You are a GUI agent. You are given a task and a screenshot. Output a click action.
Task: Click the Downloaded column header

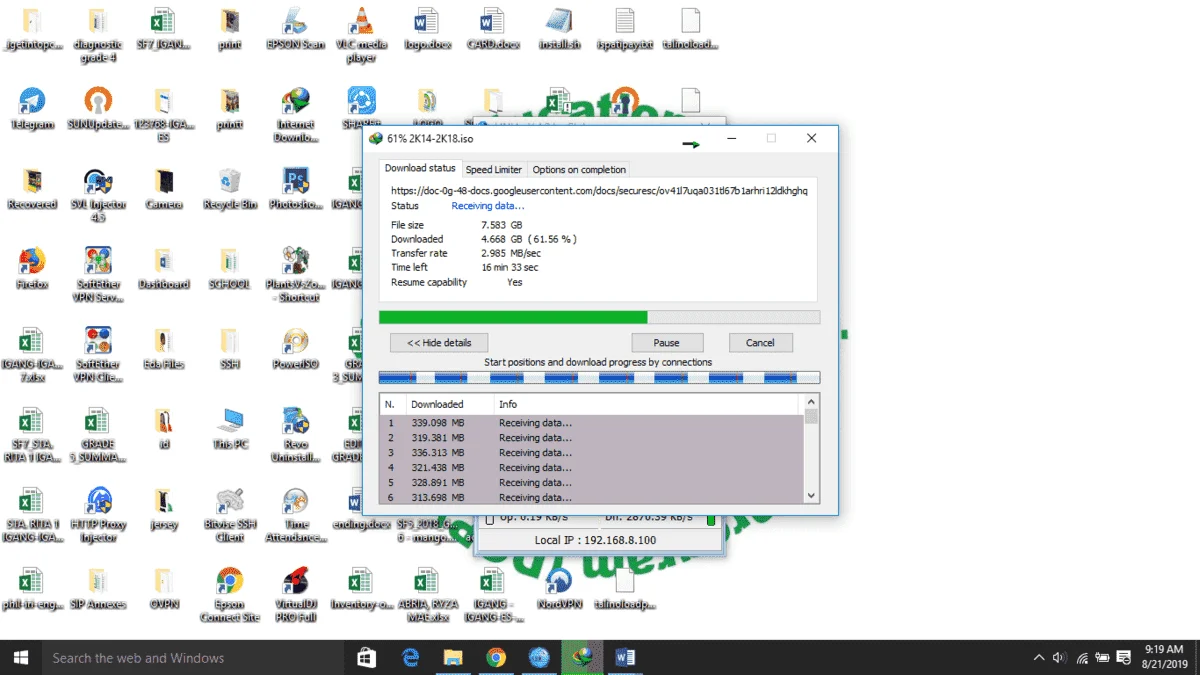pos(449,404)
